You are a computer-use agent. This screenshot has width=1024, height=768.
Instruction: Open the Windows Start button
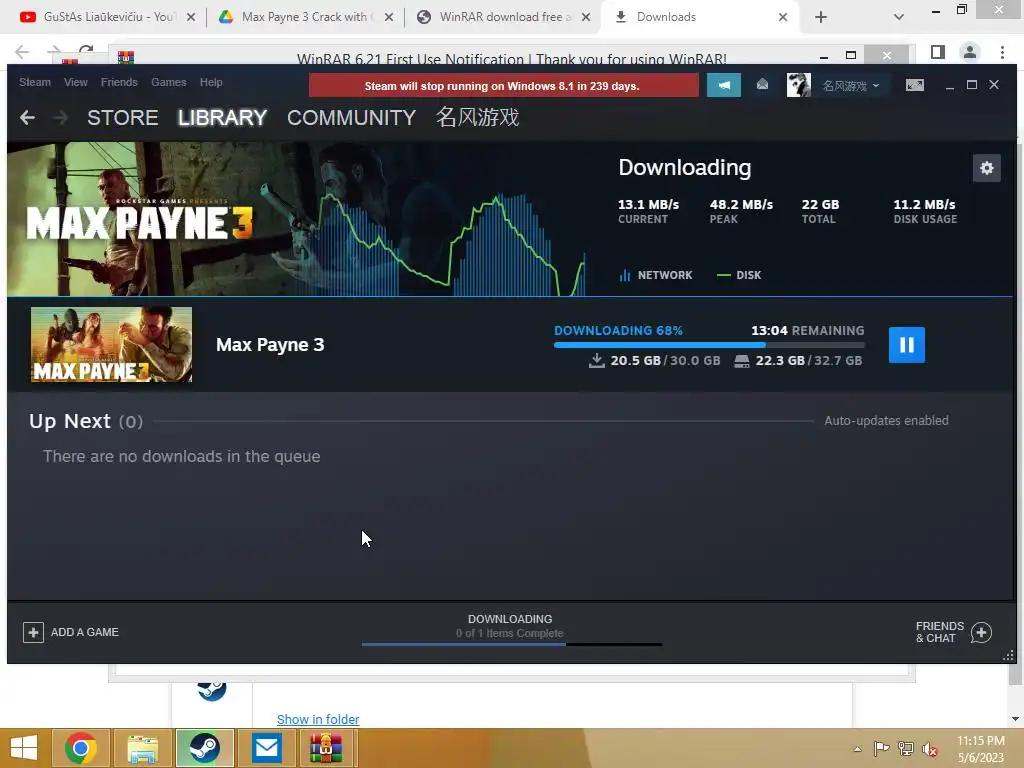(x=24, y=748)
